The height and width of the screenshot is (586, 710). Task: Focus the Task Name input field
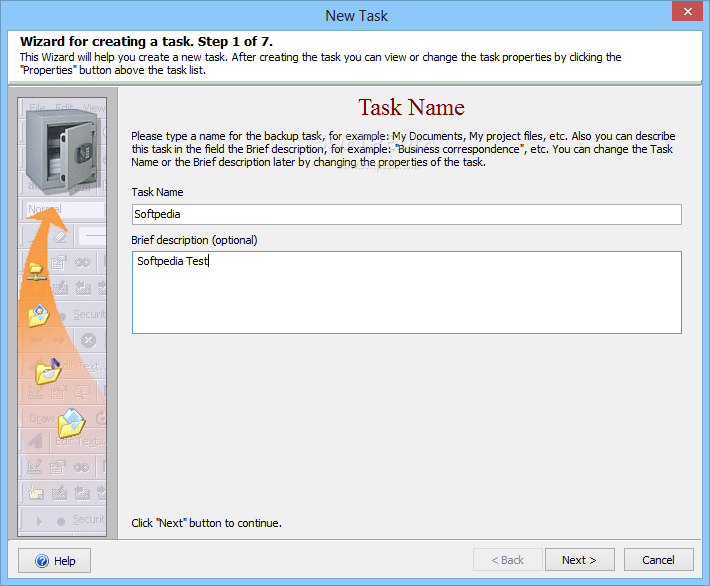point(407,214)
